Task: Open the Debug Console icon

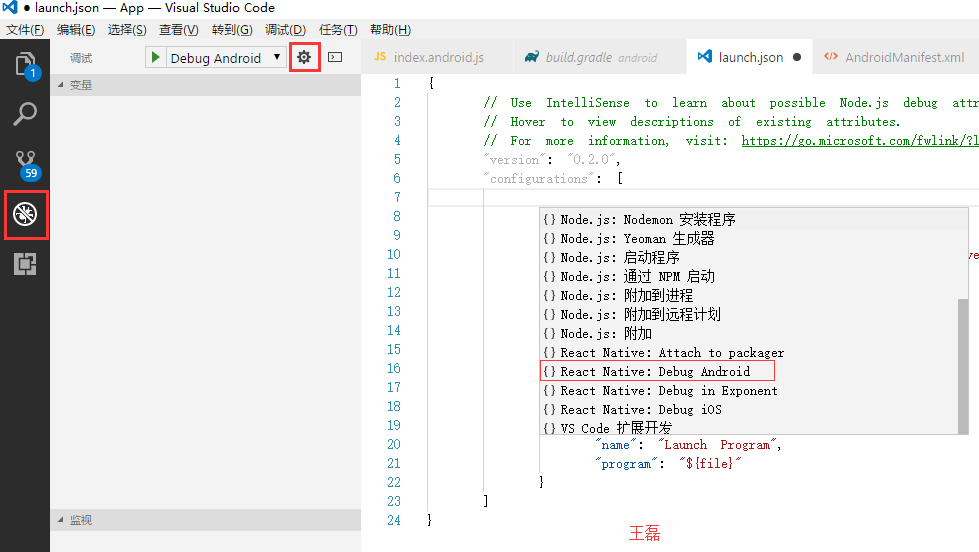Action: coord(335,58)
